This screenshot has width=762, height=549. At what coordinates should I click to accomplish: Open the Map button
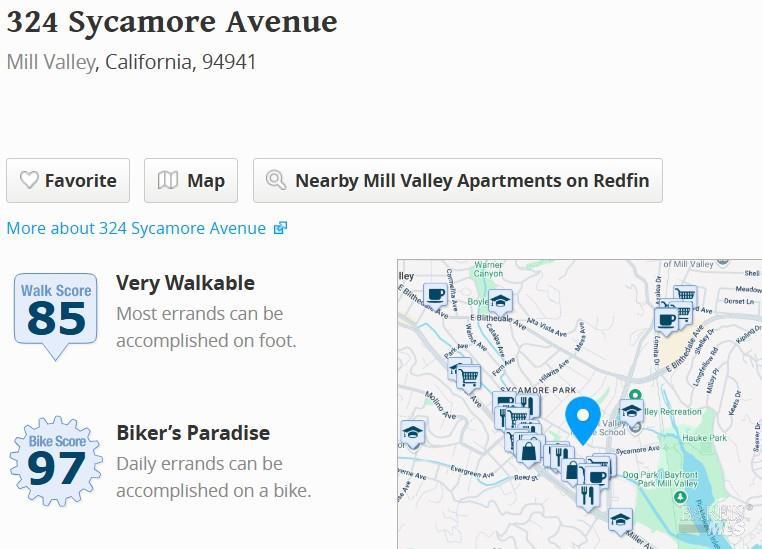[191, 181]
